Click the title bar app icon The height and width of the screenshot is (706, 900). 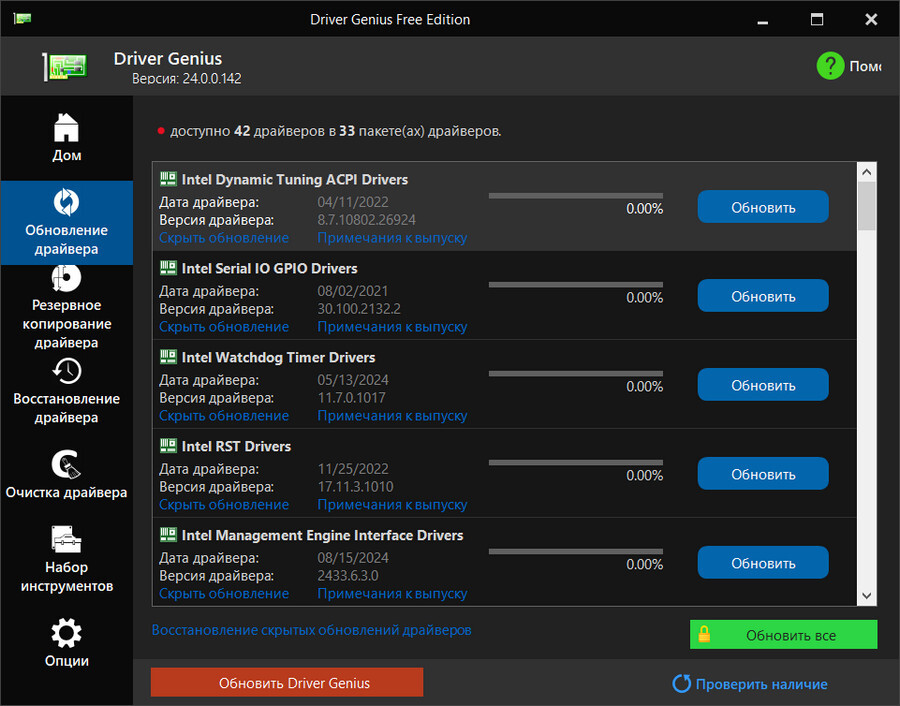coord(22,19)
